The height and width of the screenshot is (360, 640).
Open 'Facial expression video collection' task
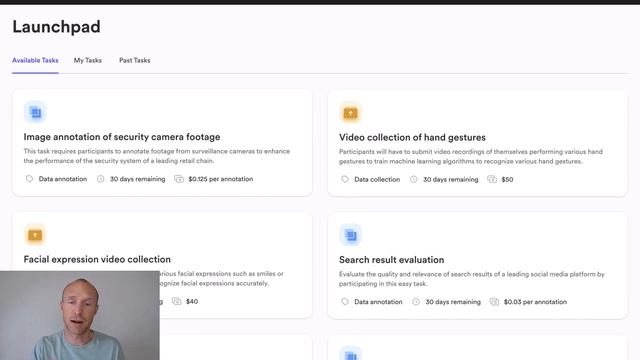pos(97,259)
